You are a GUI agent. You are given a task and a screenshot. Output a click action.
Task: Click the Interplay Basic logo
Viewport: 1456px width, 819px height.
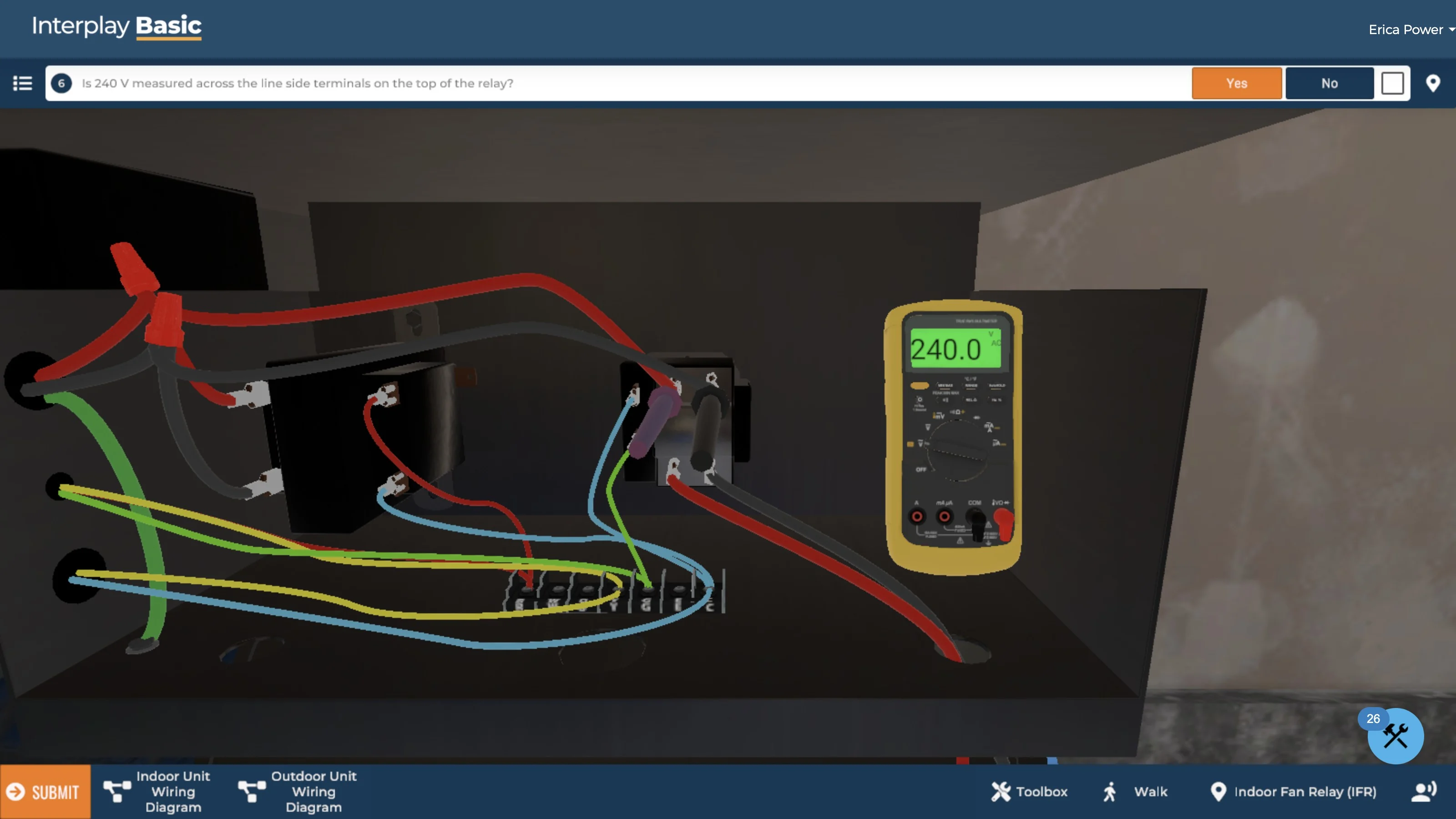tap(116, 26)
